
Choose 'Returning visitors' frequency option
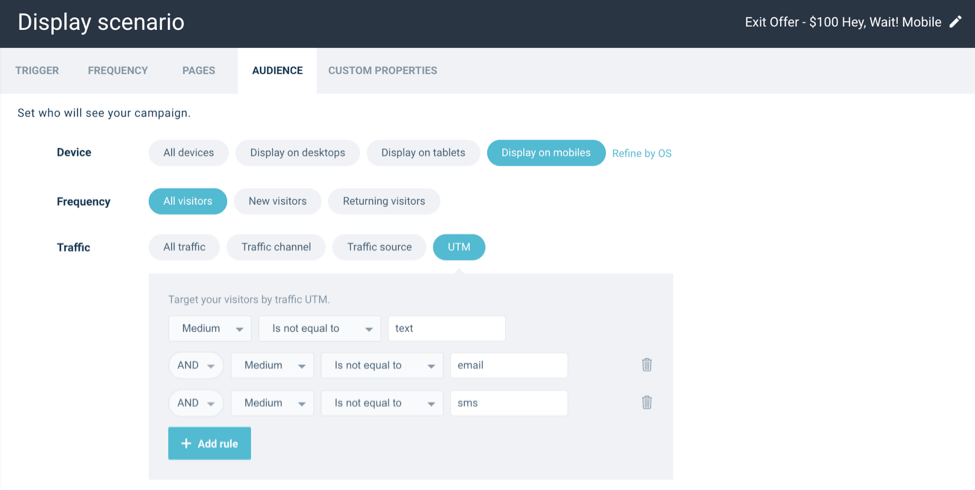click(384, 201)
